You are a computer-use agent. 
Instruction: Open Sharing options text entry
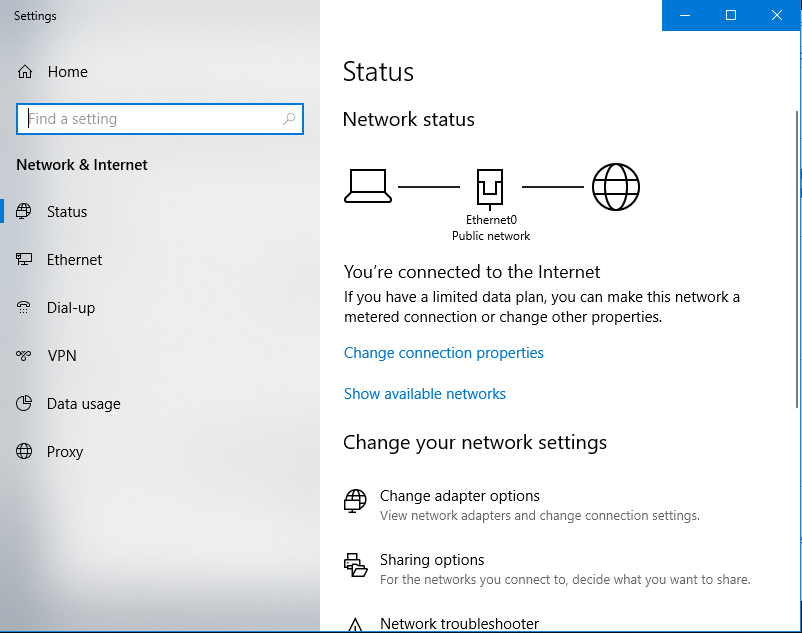432,560
